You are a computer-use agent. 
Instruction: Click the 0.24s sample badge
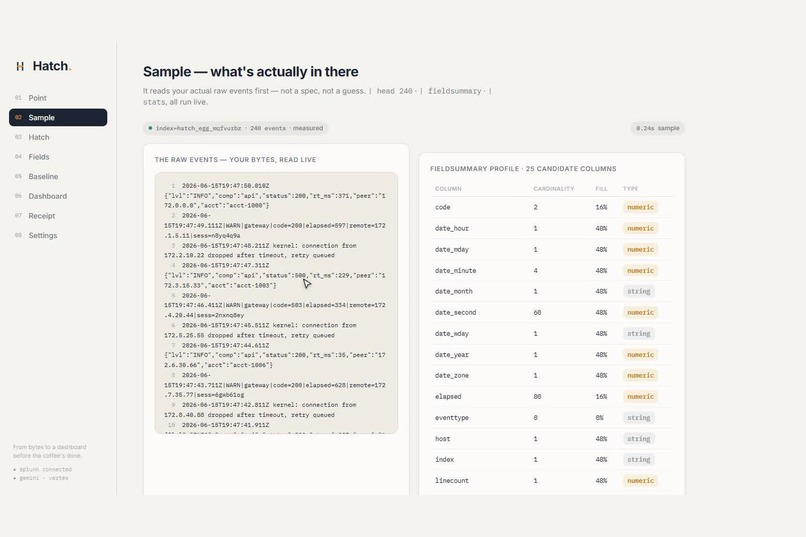coord(657,128)
